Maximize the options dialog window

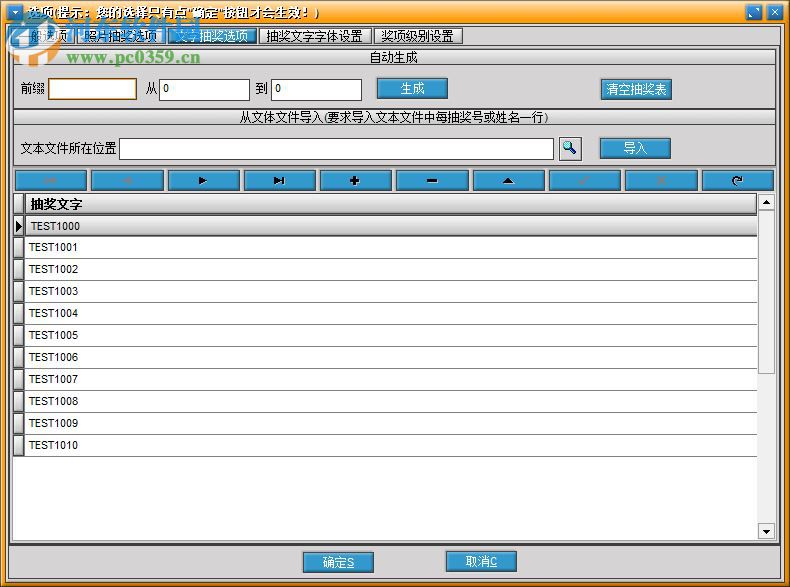[754, 13]
